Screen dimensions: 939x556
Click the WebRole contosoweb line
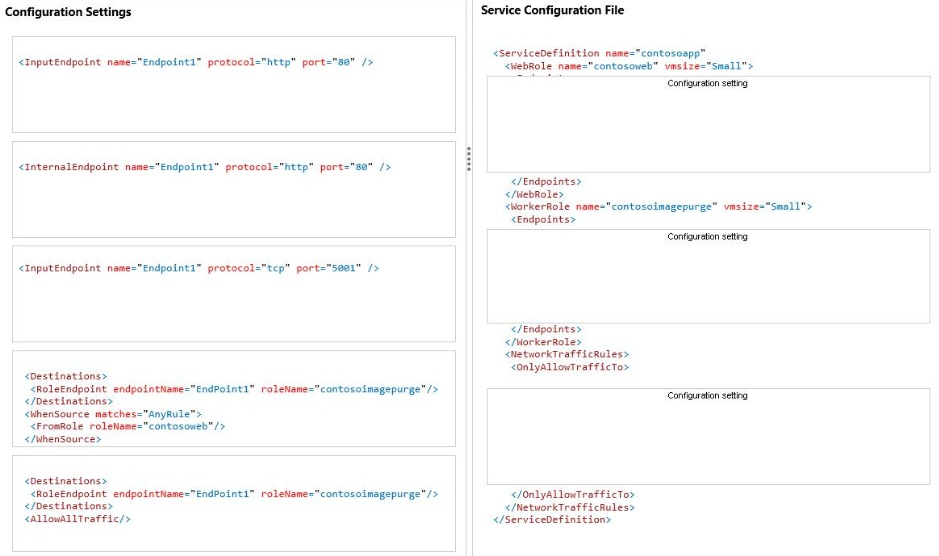click(629, 66)
